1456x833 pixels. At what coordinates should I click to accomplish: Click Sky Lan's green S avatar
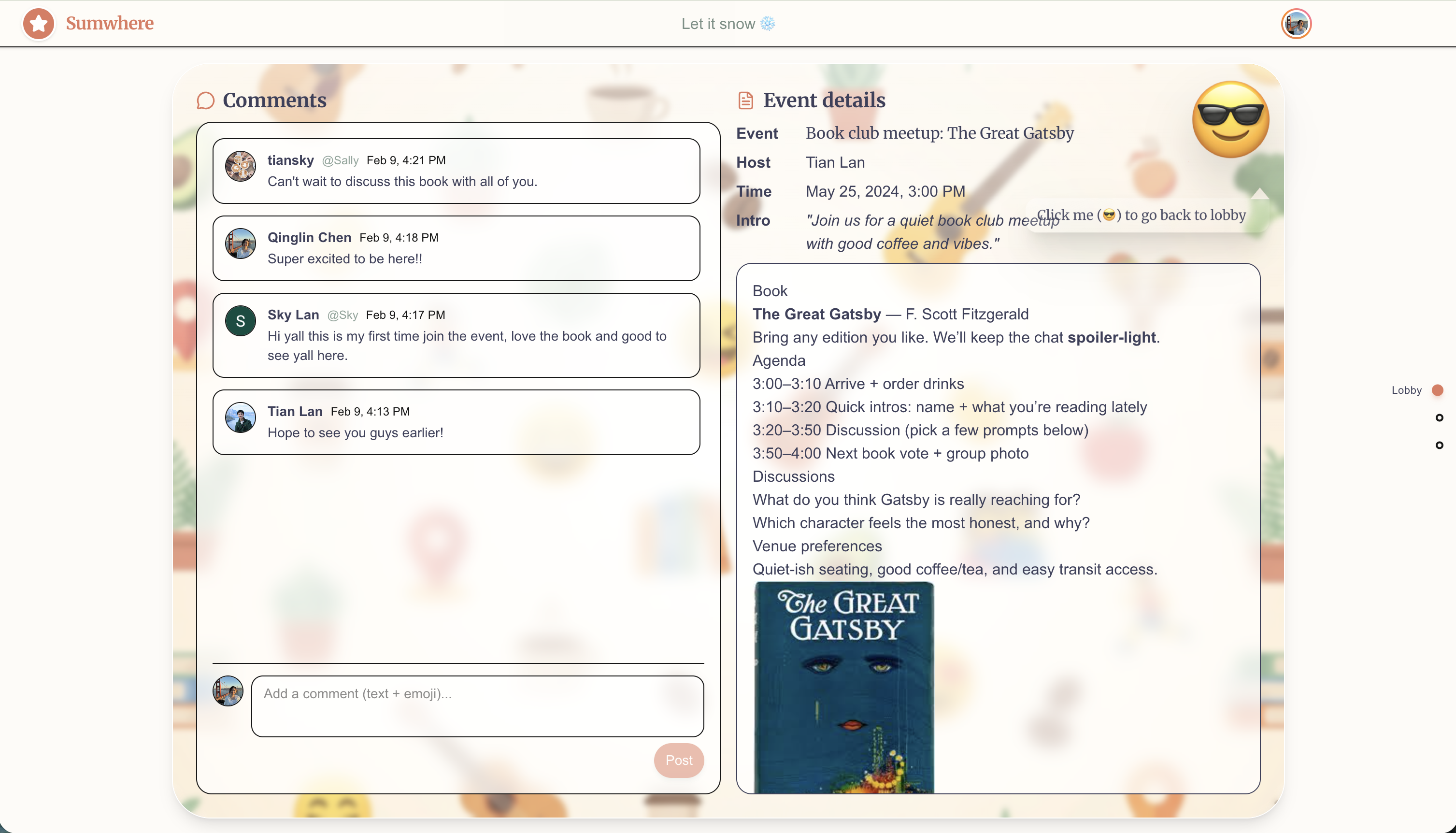pyautogui.click(x=240, y=321)
